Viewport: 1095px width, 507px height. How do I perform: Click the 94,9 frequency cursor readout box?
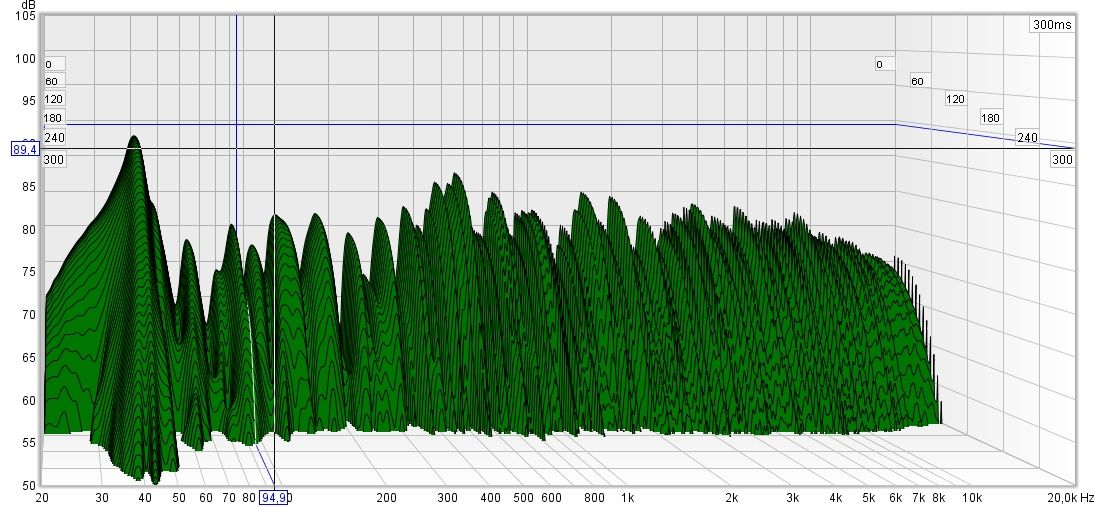pyautogui.click(x=274, y=498)
